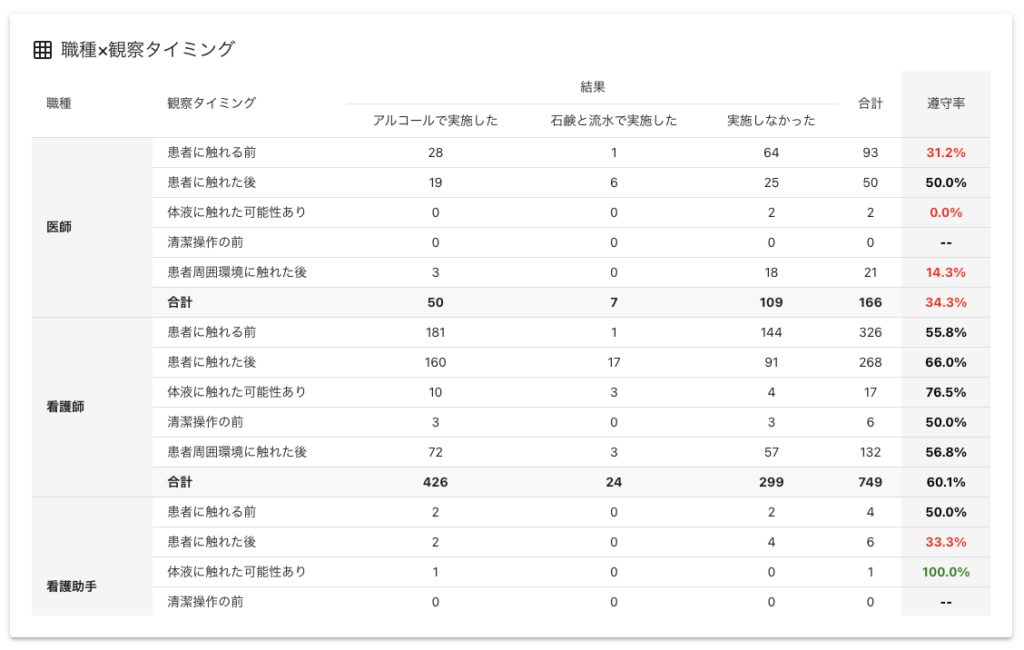
Task: Select 看護師's 患者周囲環境に触れた後 row label
Action: pos(237,452)
